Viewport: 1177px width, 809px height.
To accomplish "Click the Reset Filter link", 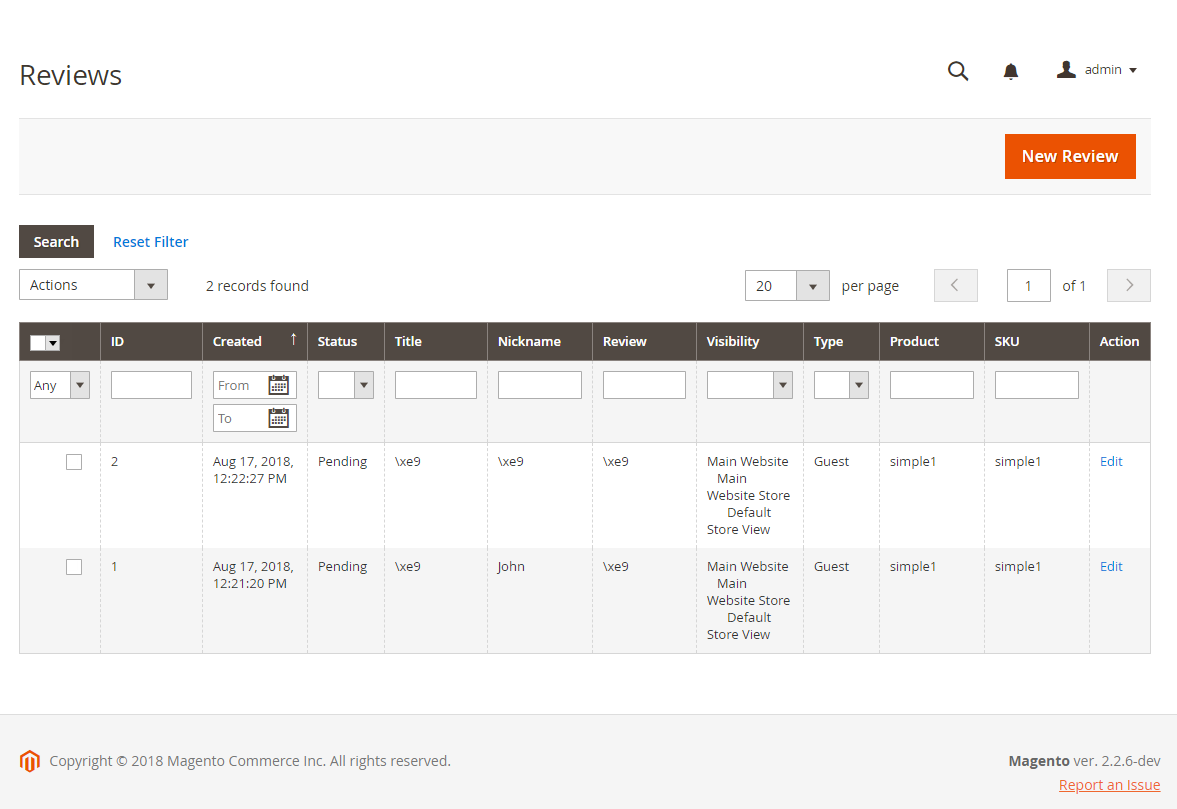I will [150, 241].
